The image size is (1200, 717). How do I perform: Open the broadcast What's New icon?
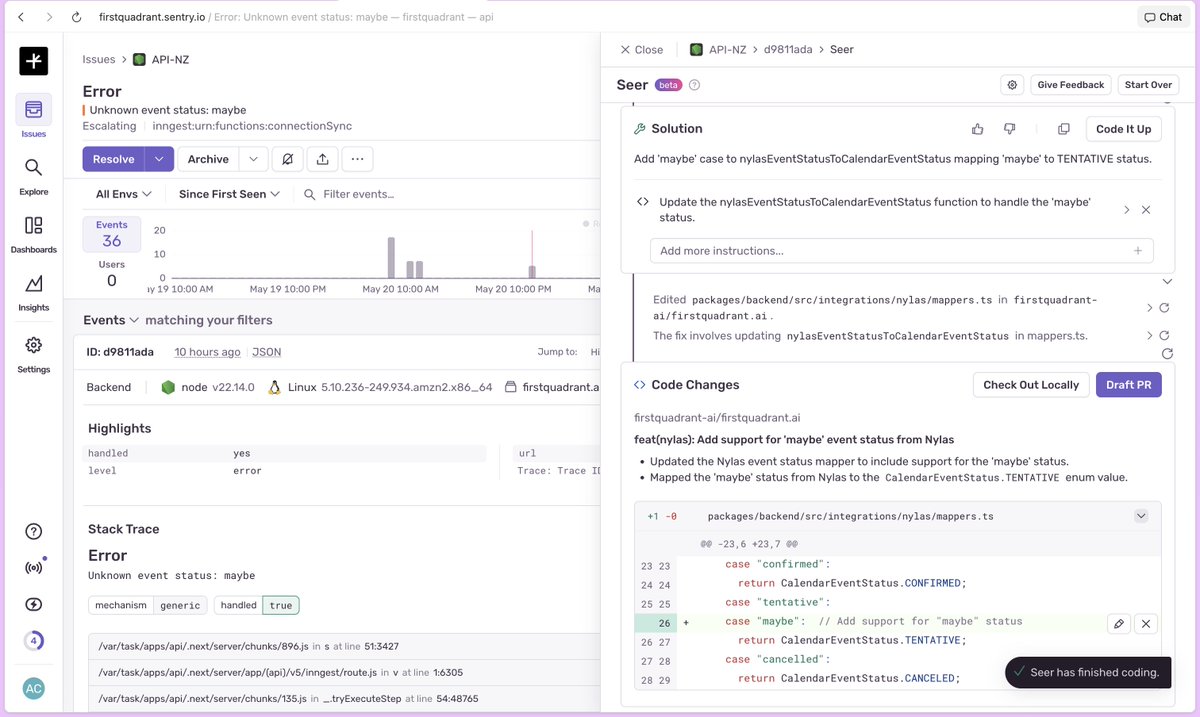pos(33,568)
